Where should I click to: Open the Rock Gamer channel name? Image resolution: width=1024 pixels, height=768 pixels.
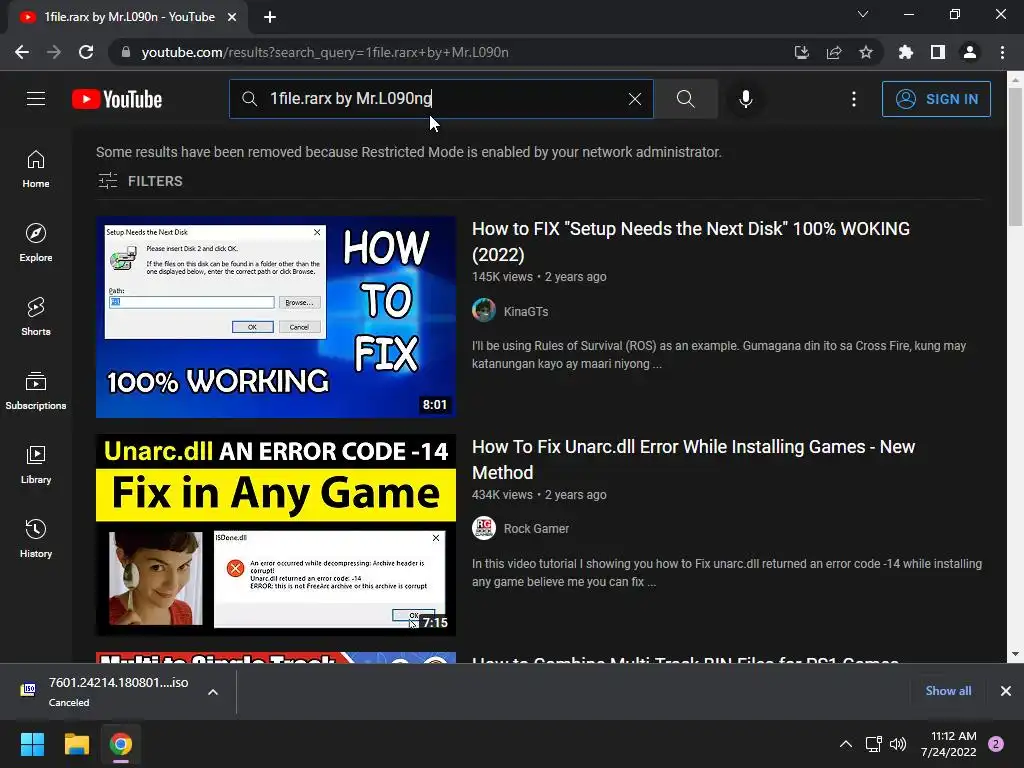coord(536,528)
